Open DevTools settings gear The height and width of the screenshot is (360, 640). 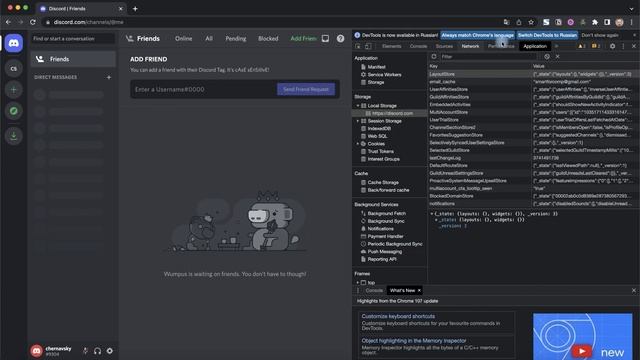point(612,47)
